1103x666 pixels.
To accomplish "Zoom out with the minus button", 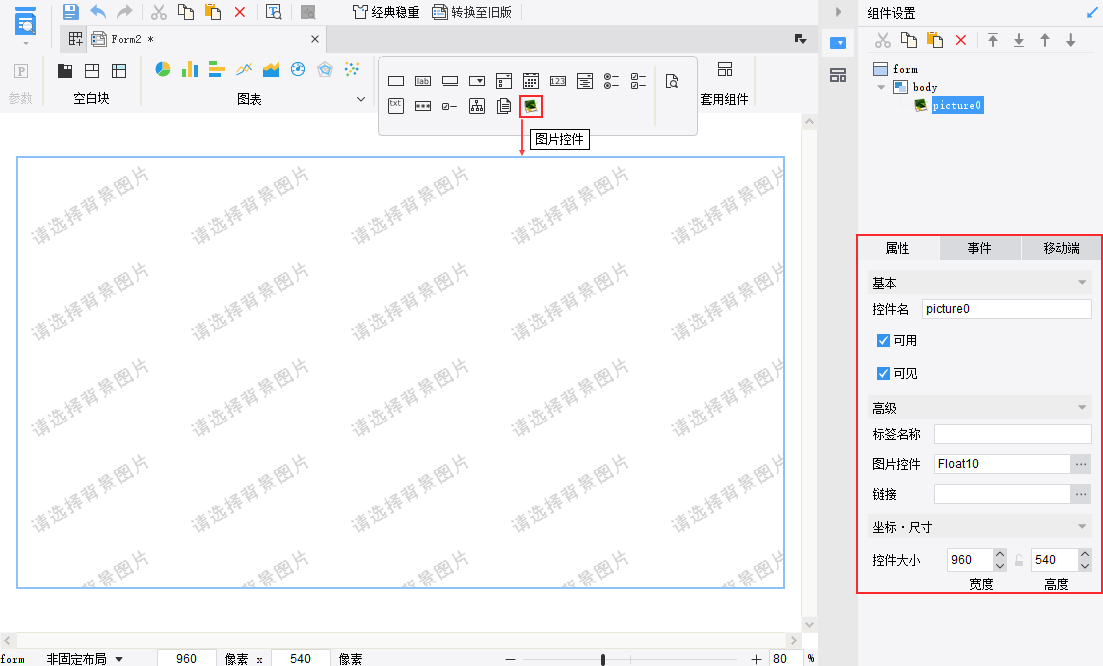I will click(x=511, y=659).
